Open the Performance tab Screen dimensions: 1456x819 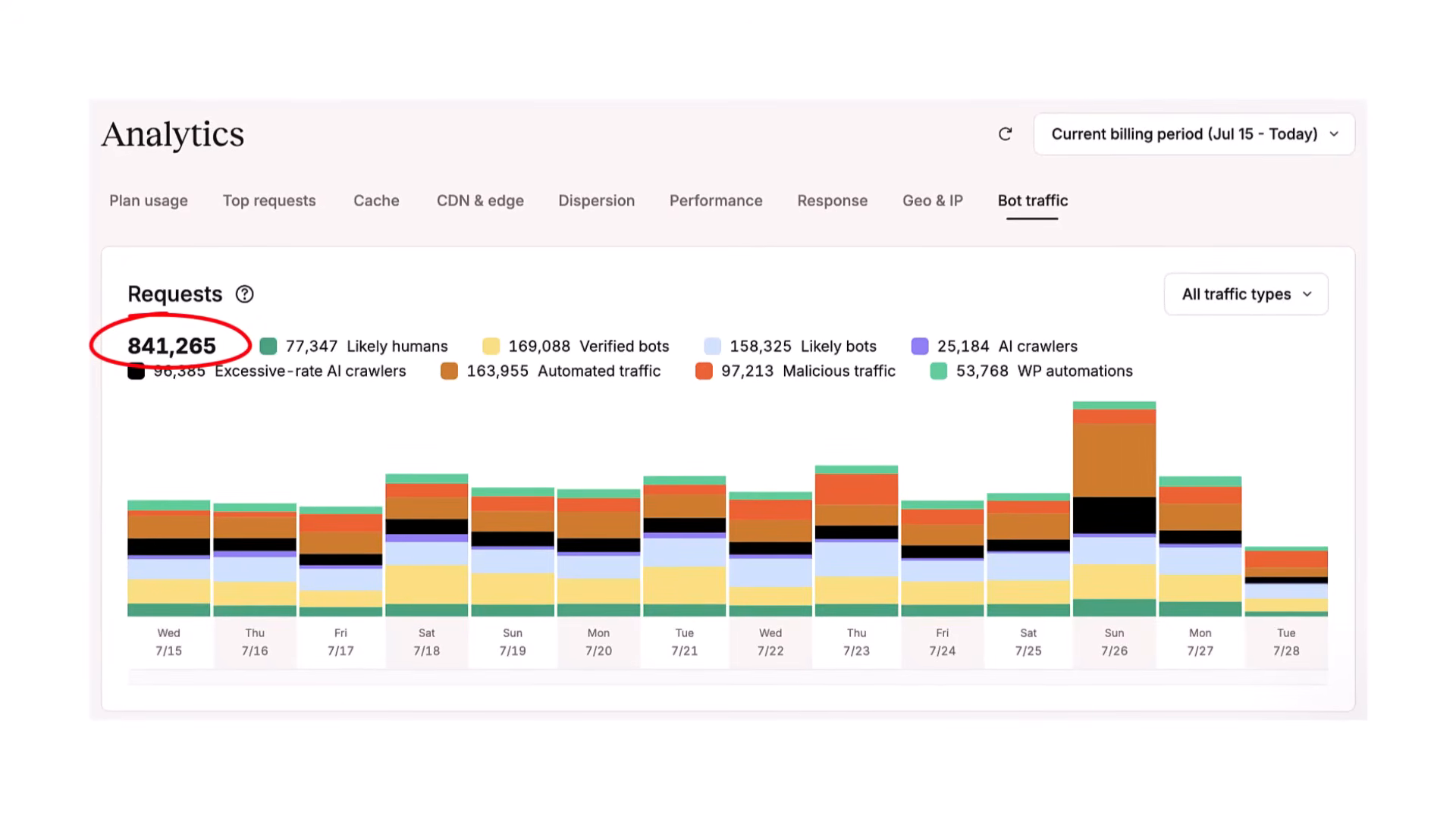click(716, 201)
